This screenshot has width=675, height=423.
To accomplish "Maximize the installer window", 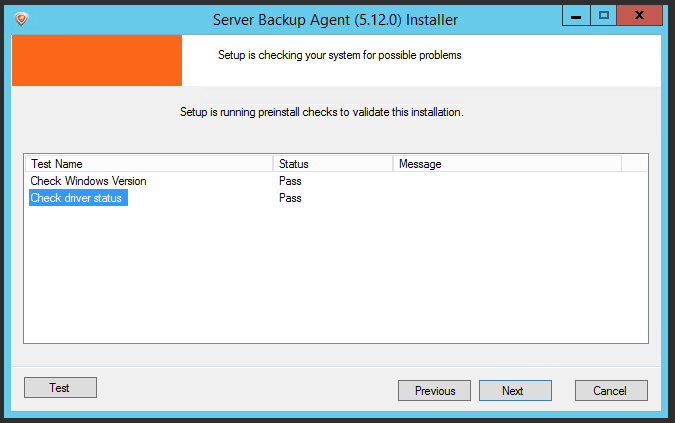I will (x=604, y=16).
